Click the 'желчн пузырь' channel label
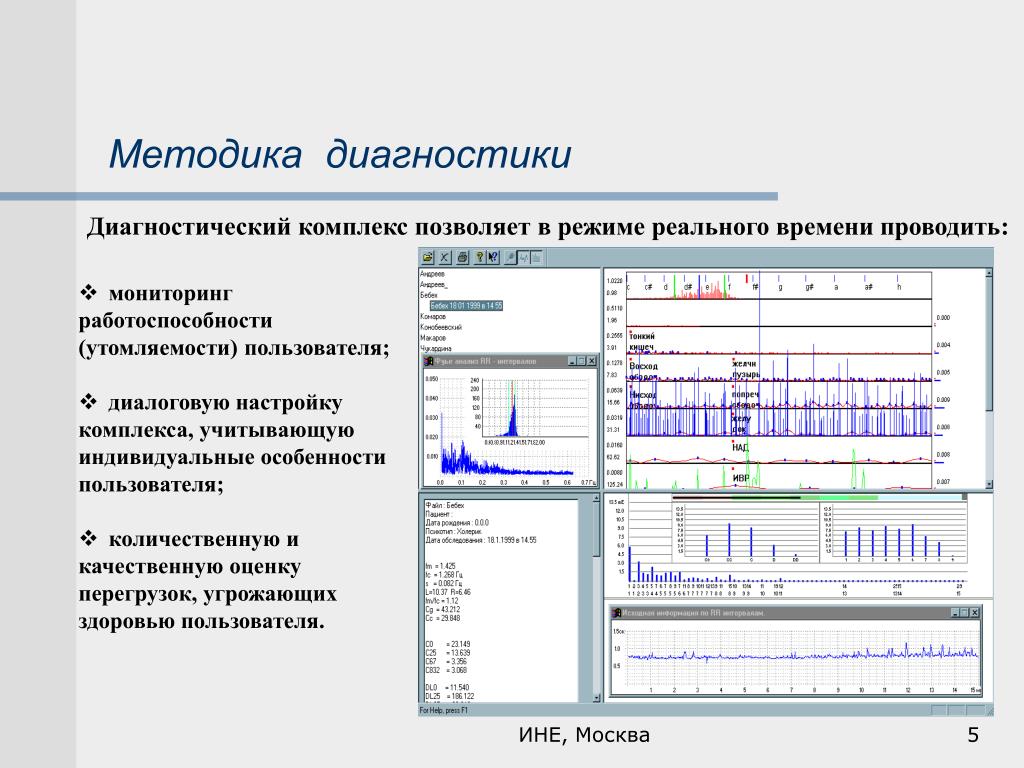 point(746,369)
